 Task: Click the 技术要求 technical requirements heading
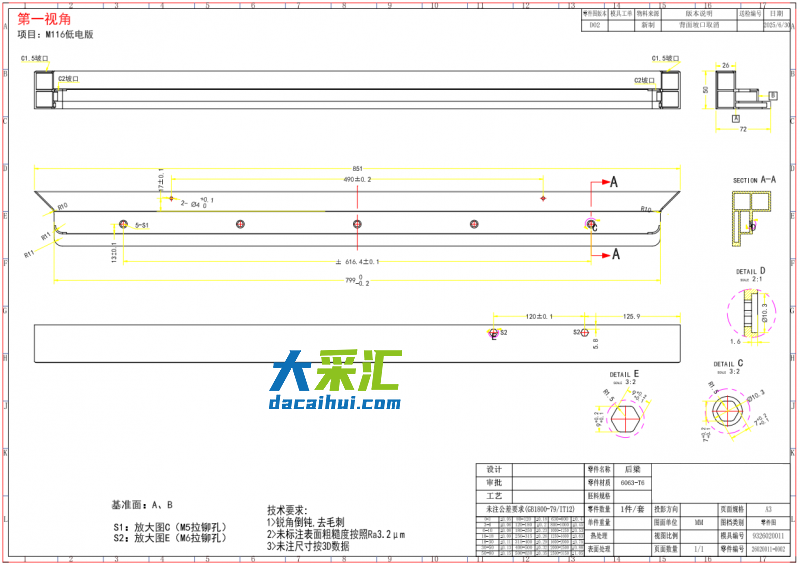(x=290, y=510)
